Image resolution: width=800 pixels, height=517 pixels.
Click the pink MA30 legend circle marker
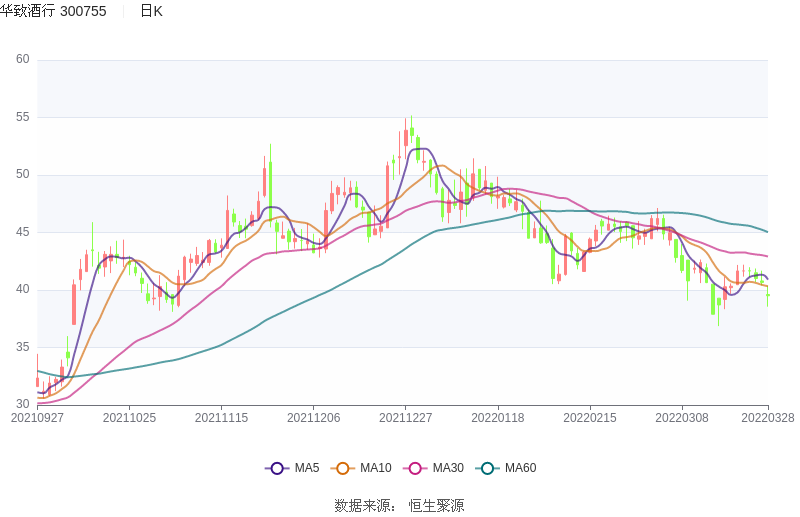[x=415, y=468]
